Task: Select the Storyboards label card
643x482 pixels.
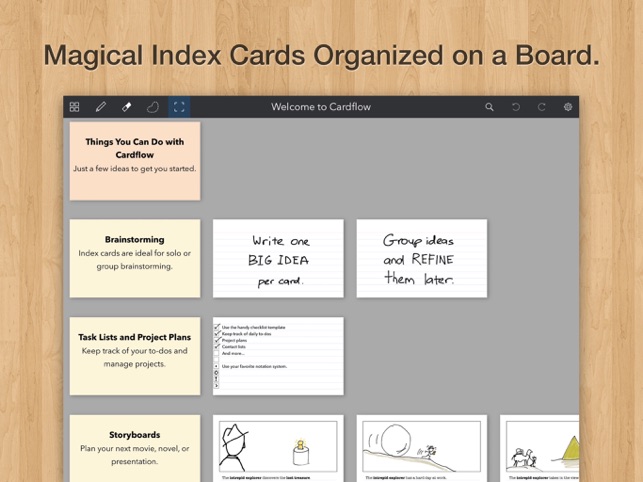Action: pos(135,447)
